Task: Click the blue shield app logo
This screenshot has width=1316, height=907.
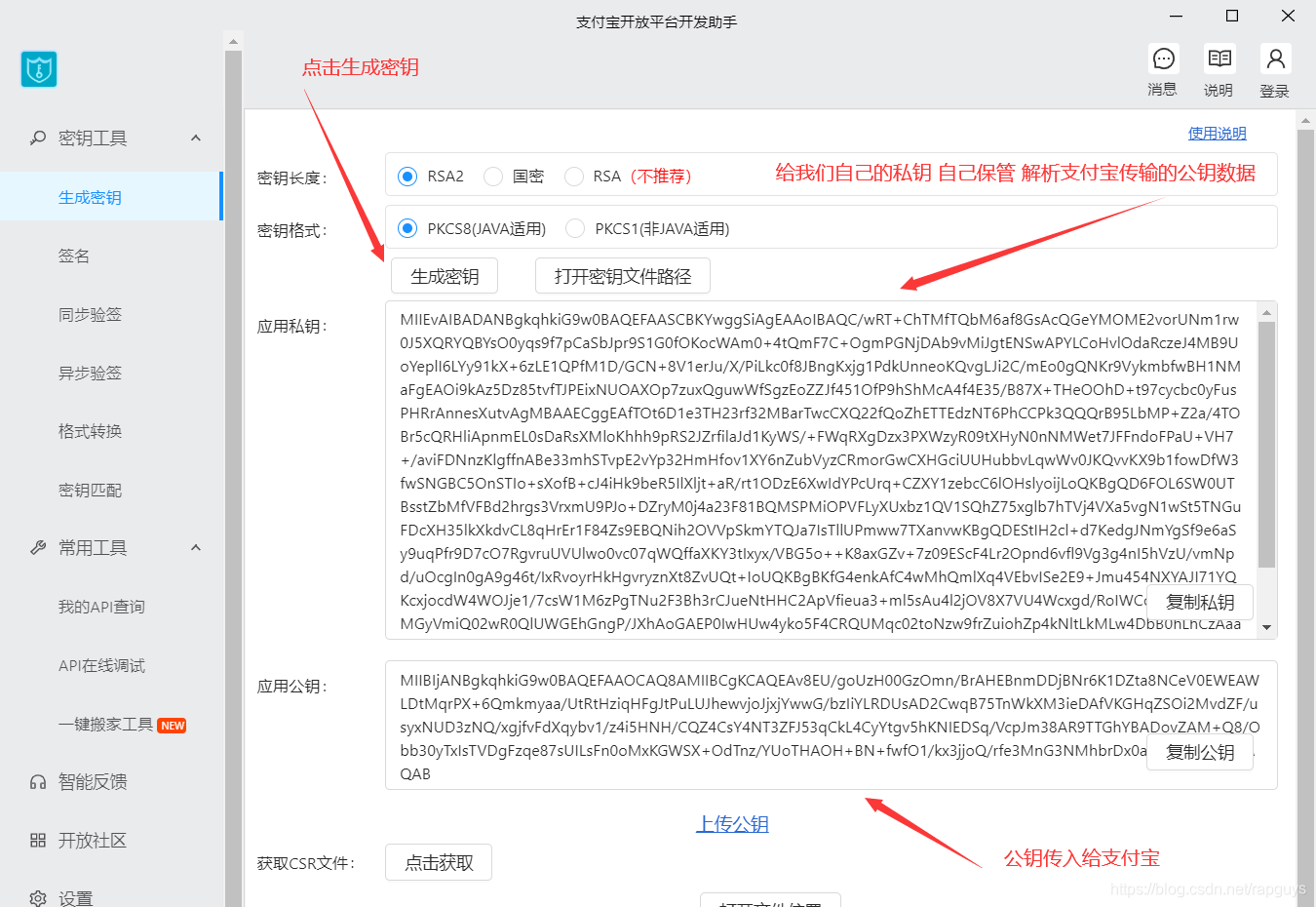Action: click(39, 69)
